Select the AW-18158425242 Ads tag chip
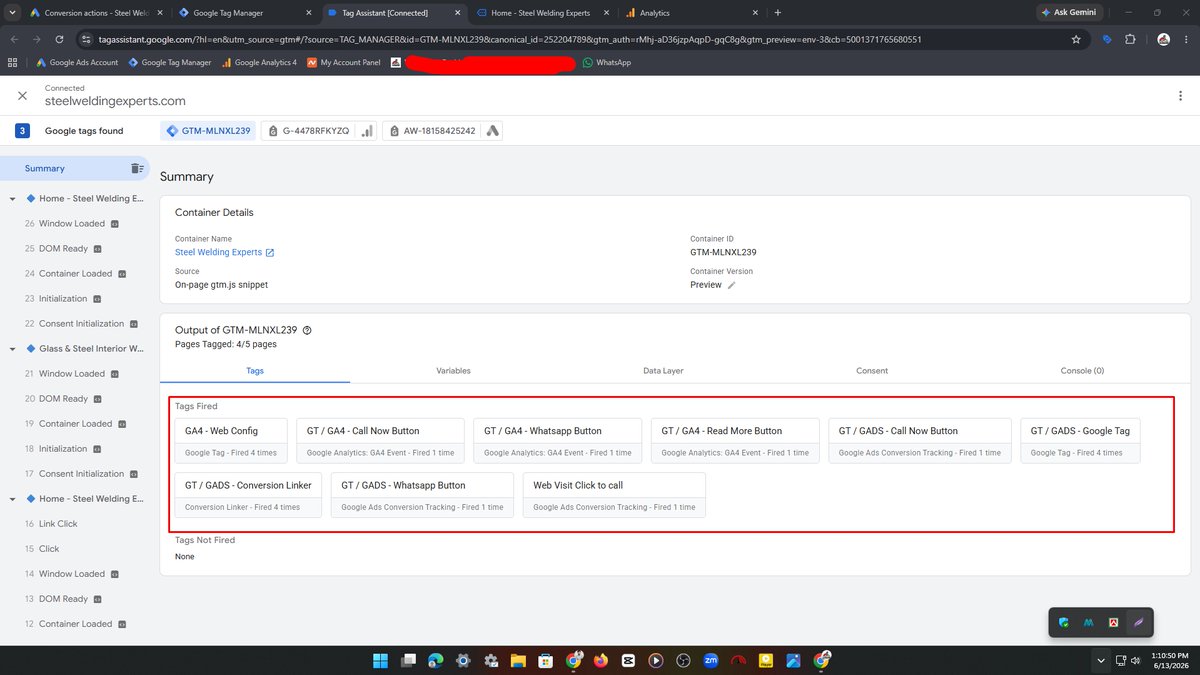Screen dimensions: 1200x675 [443, 131]
